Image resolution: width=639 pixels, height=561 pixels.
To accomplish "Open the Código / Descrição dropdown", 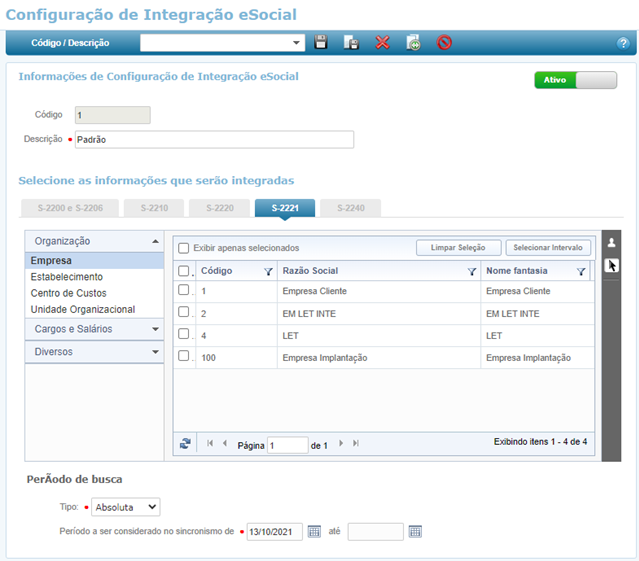I will click(297, 43).
